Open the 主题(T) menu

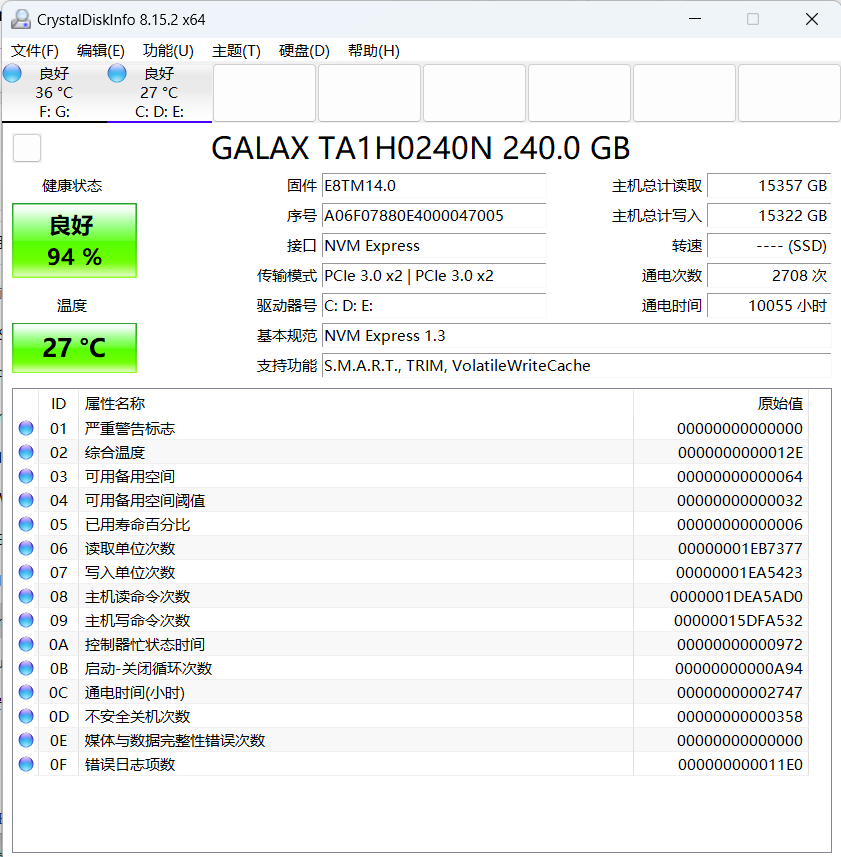point(236,51)
